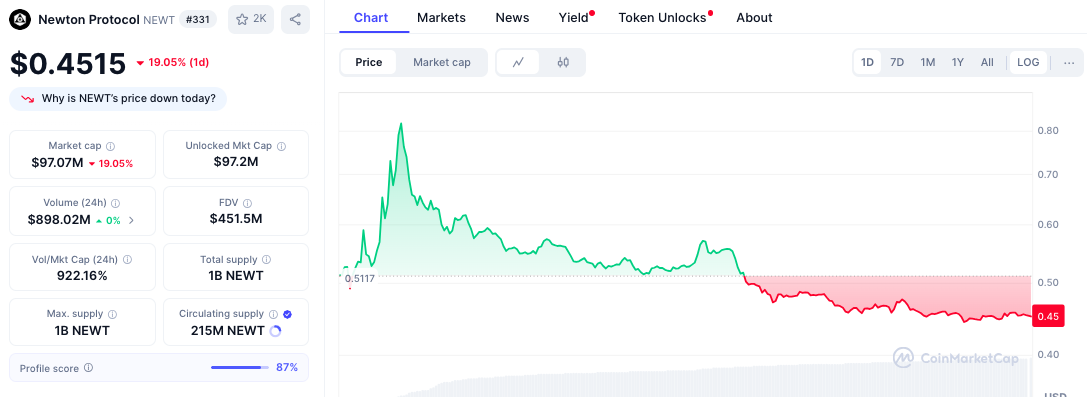Click the 922.16% Vol/Mkt Cap value
Viewport: 1087px width, 397px height.
(82, 276)
